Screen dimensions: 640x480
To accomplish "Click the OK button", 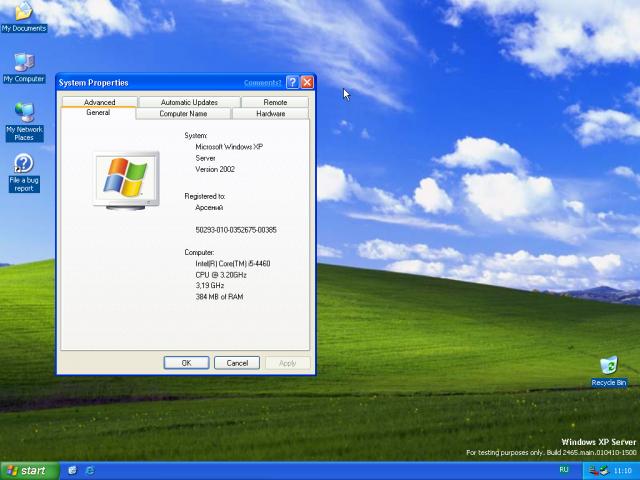I will pyautogui.click(x=187, y=363).
